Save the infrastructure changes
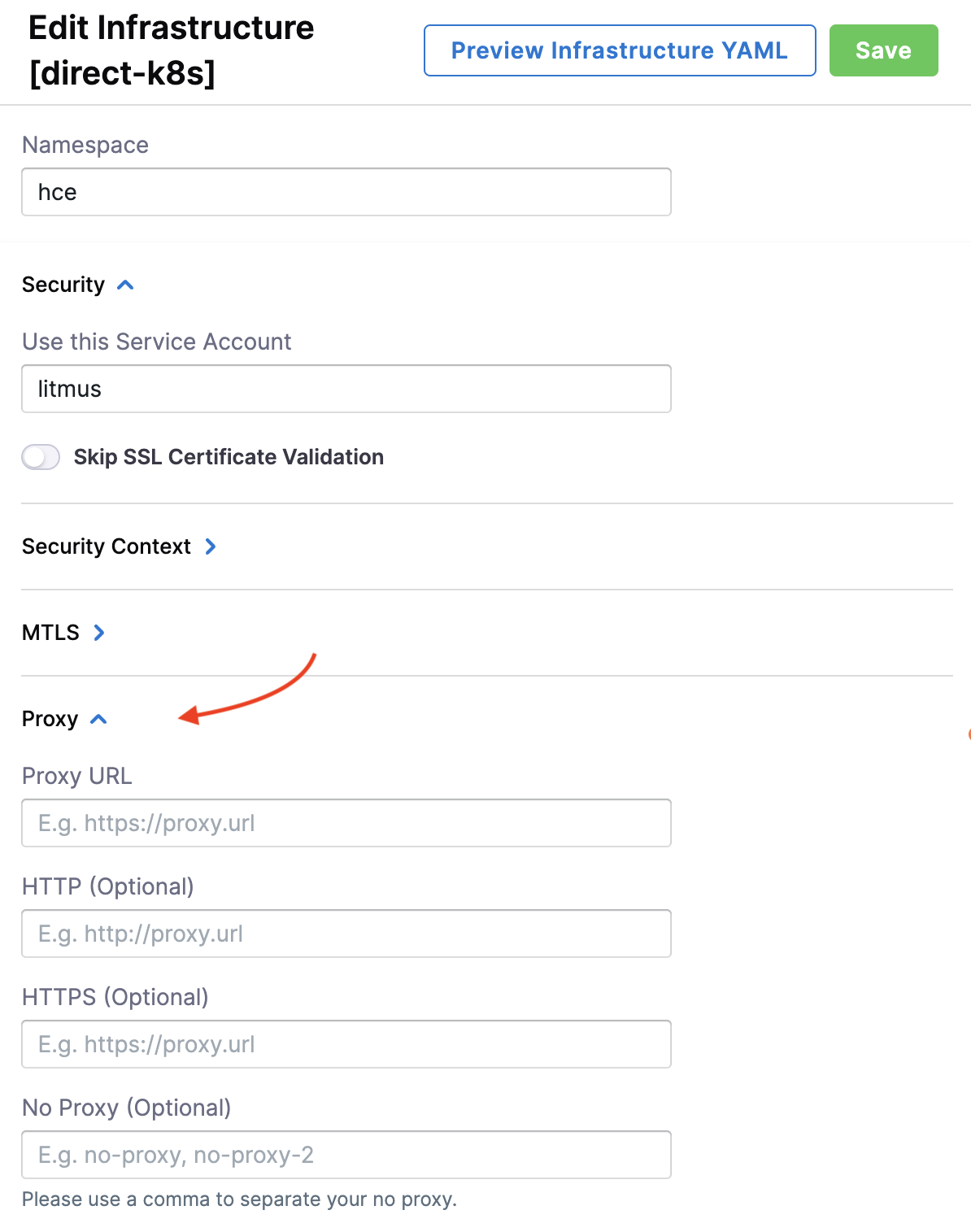Viewport: 971px width, 1232px height. point(883,50)
